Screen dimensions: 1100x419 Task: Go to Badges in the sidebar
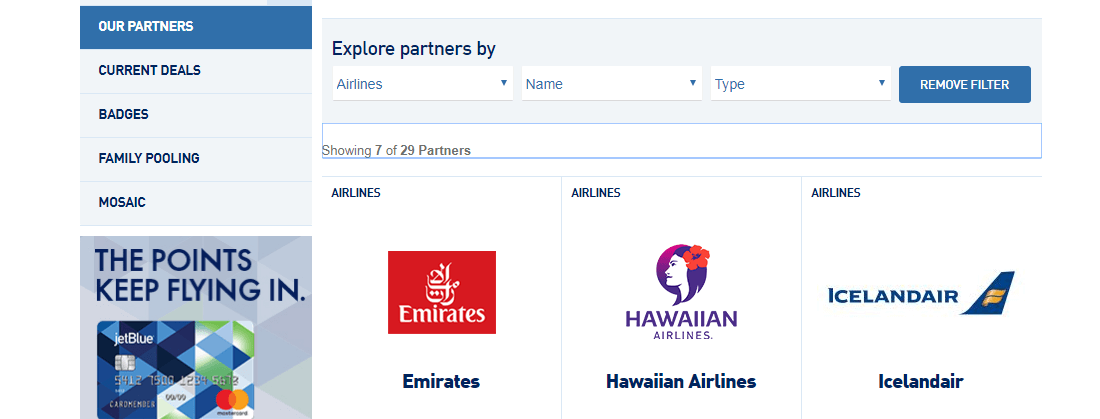coord(196,115)
